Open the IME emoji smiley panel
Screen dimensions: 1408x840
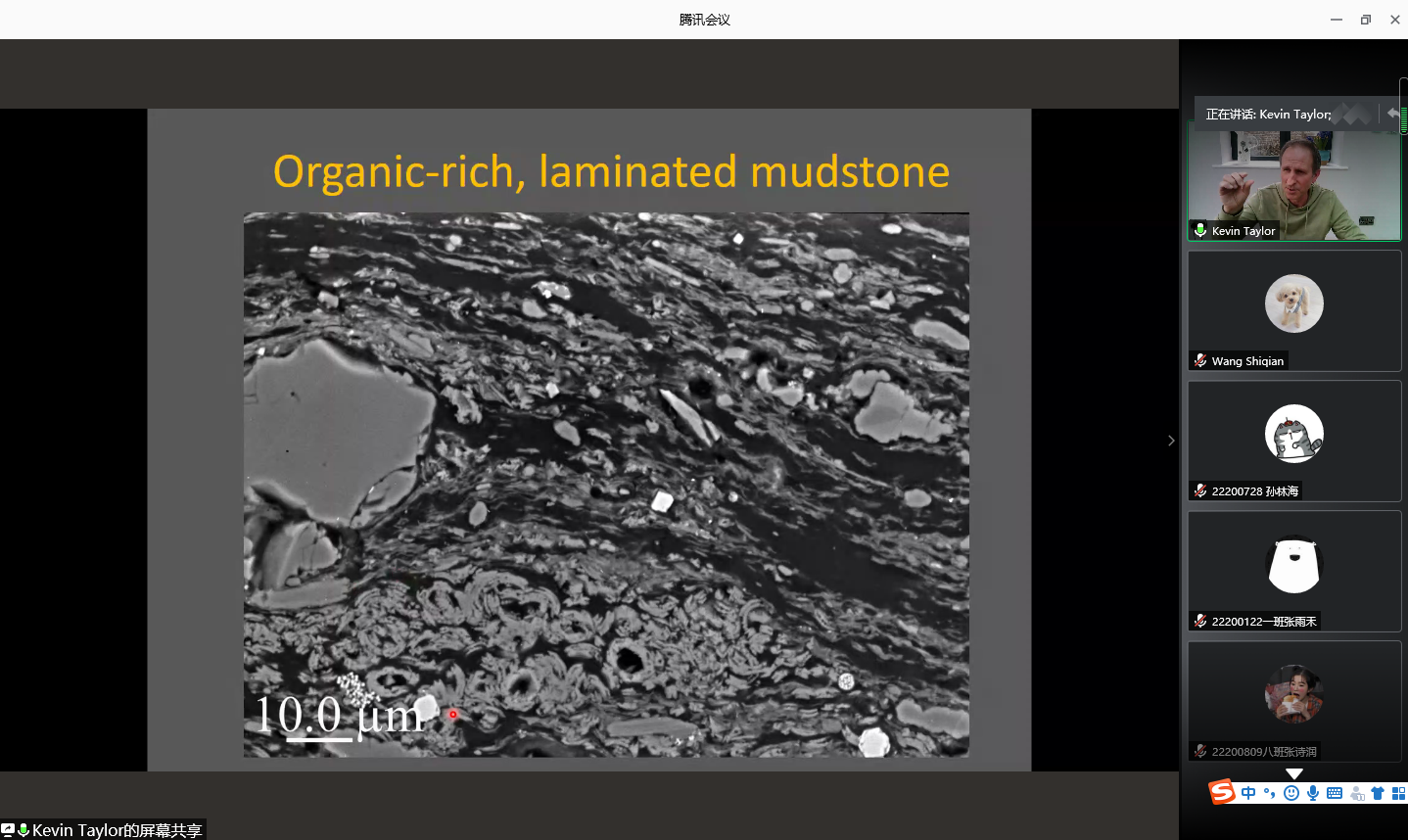pos(1291,793)
